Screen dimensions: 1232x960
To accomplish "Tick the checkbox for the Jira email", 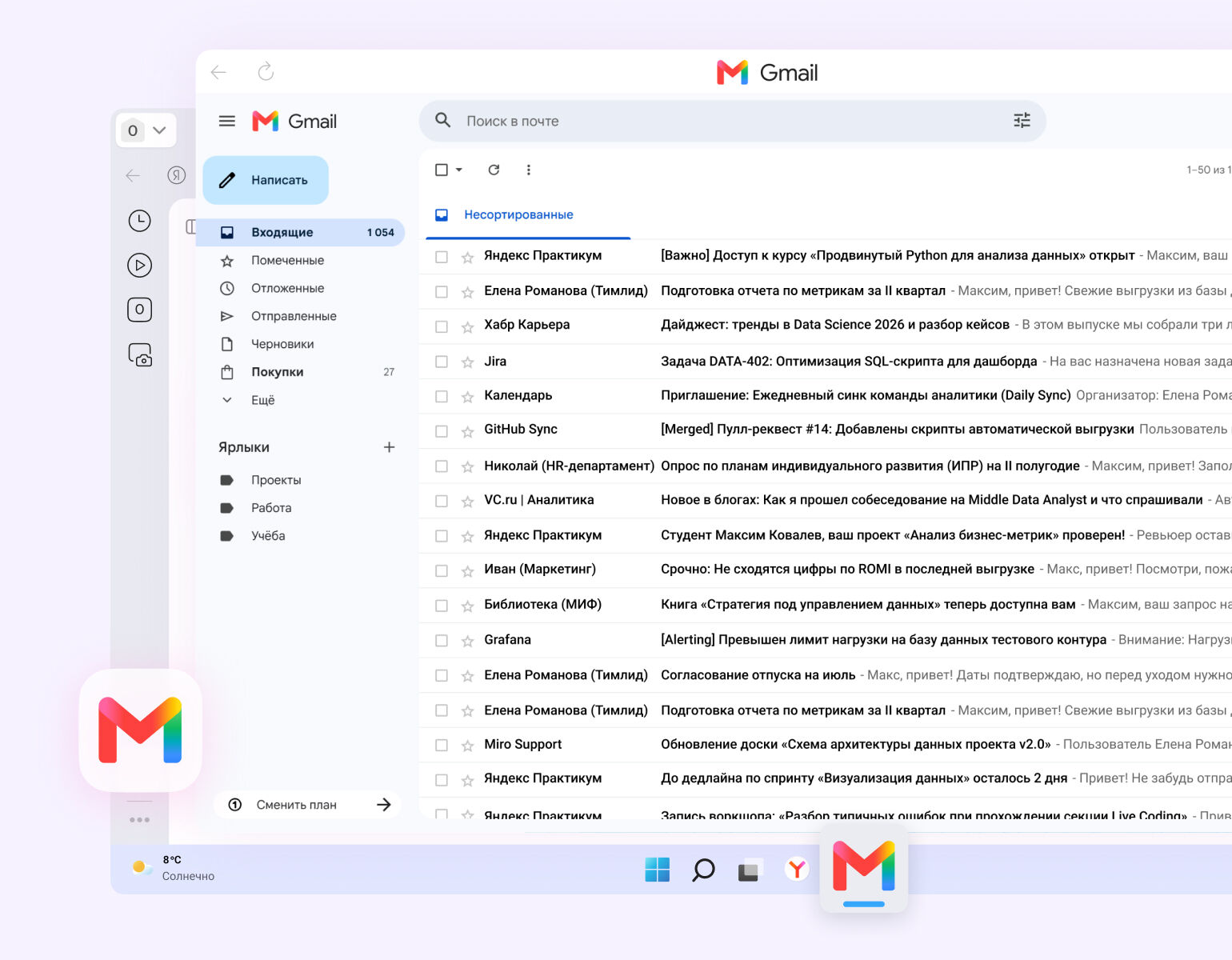I will [x=442, y=362].
